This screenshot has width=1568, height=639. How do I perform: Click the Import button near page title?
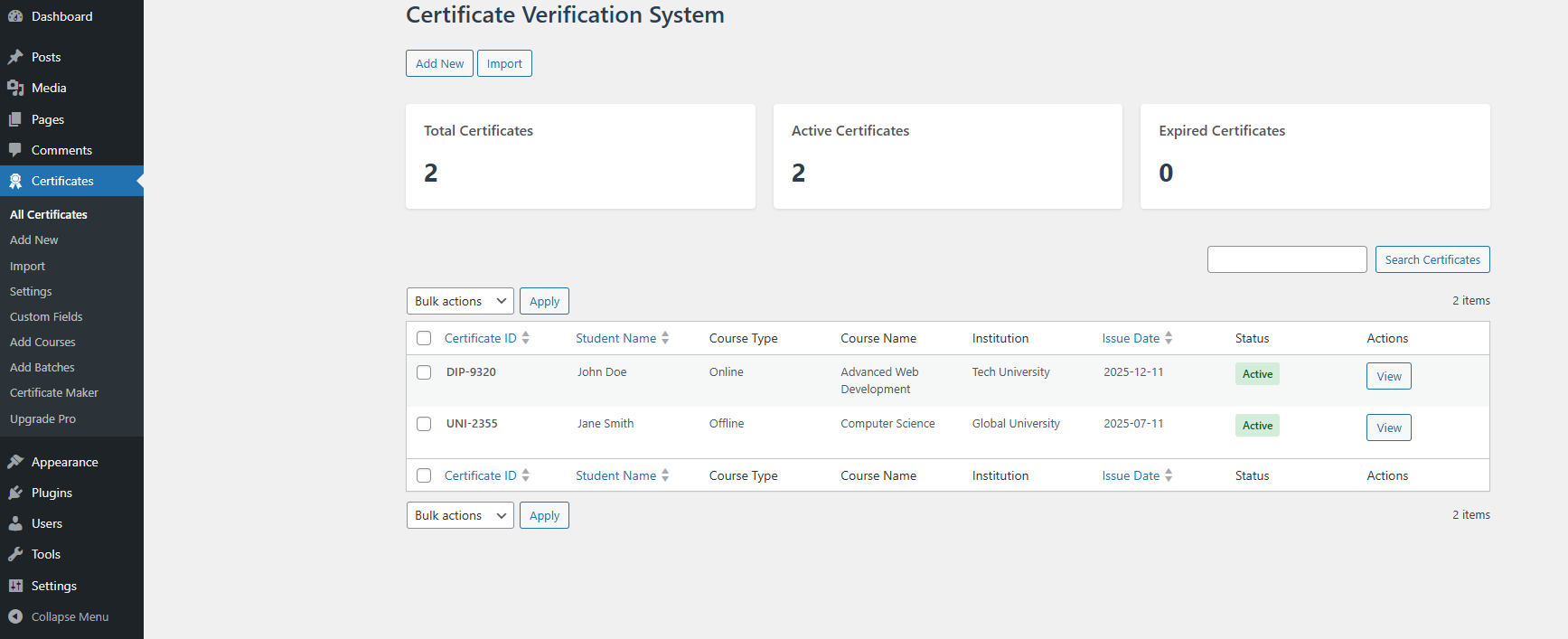504,63
